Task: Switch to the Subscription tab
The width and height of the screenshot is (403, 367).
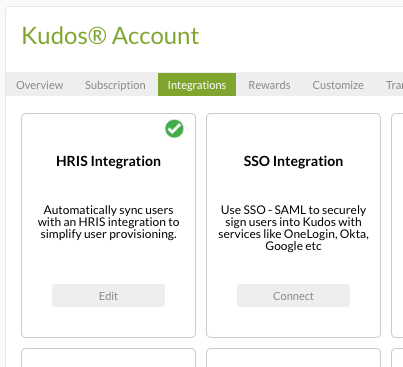Action: 115,85
